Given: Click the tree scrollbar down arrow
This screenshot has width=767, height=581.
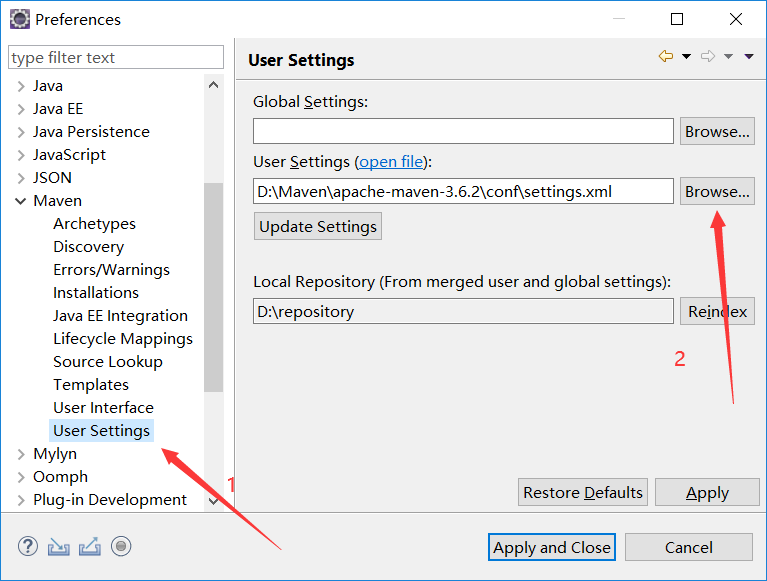Looking at the screenshot, I should (214, 500).
